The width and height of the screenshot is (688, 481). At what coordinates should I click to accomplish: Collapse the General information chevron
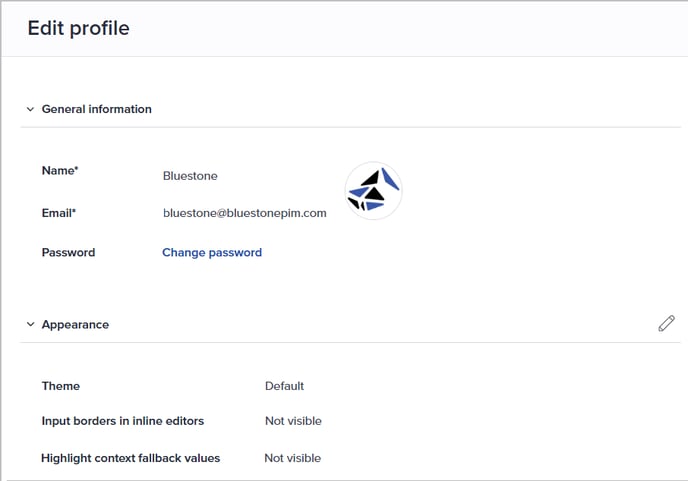[30, 109]
